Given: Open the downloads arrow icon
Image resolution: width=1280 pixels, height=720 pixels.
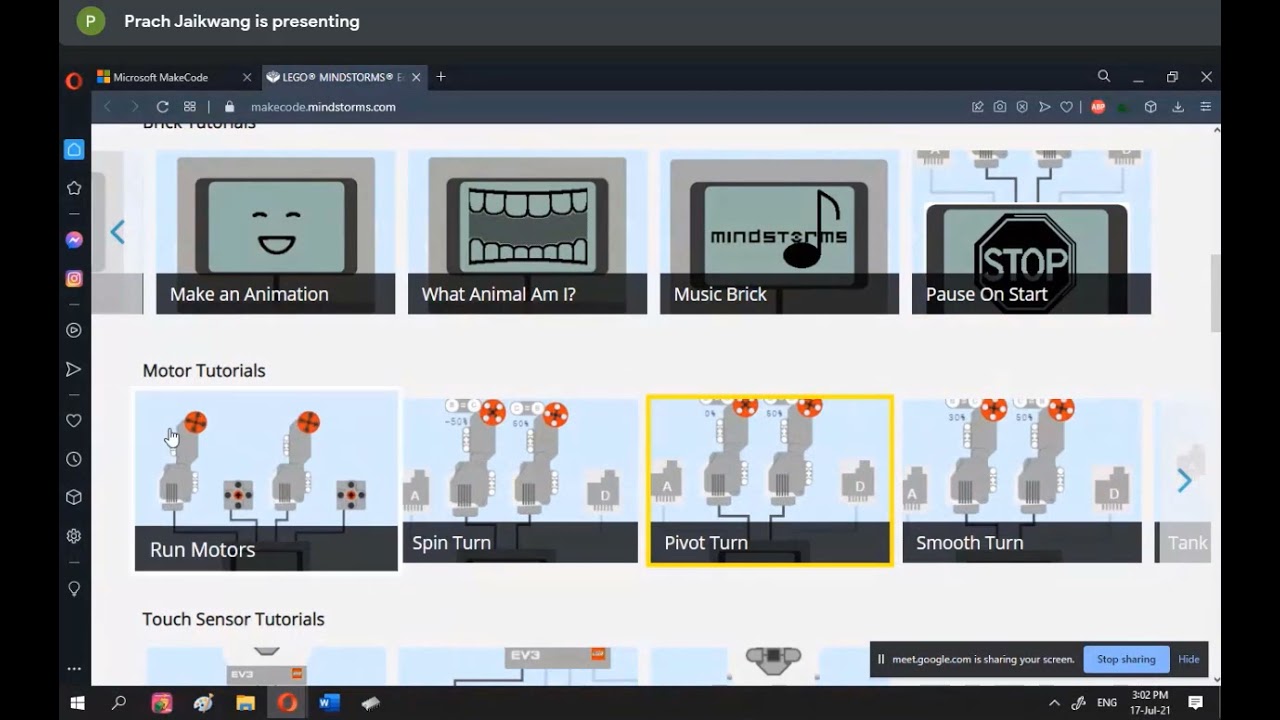Looking at the screenshot, I should point(1178,107).
